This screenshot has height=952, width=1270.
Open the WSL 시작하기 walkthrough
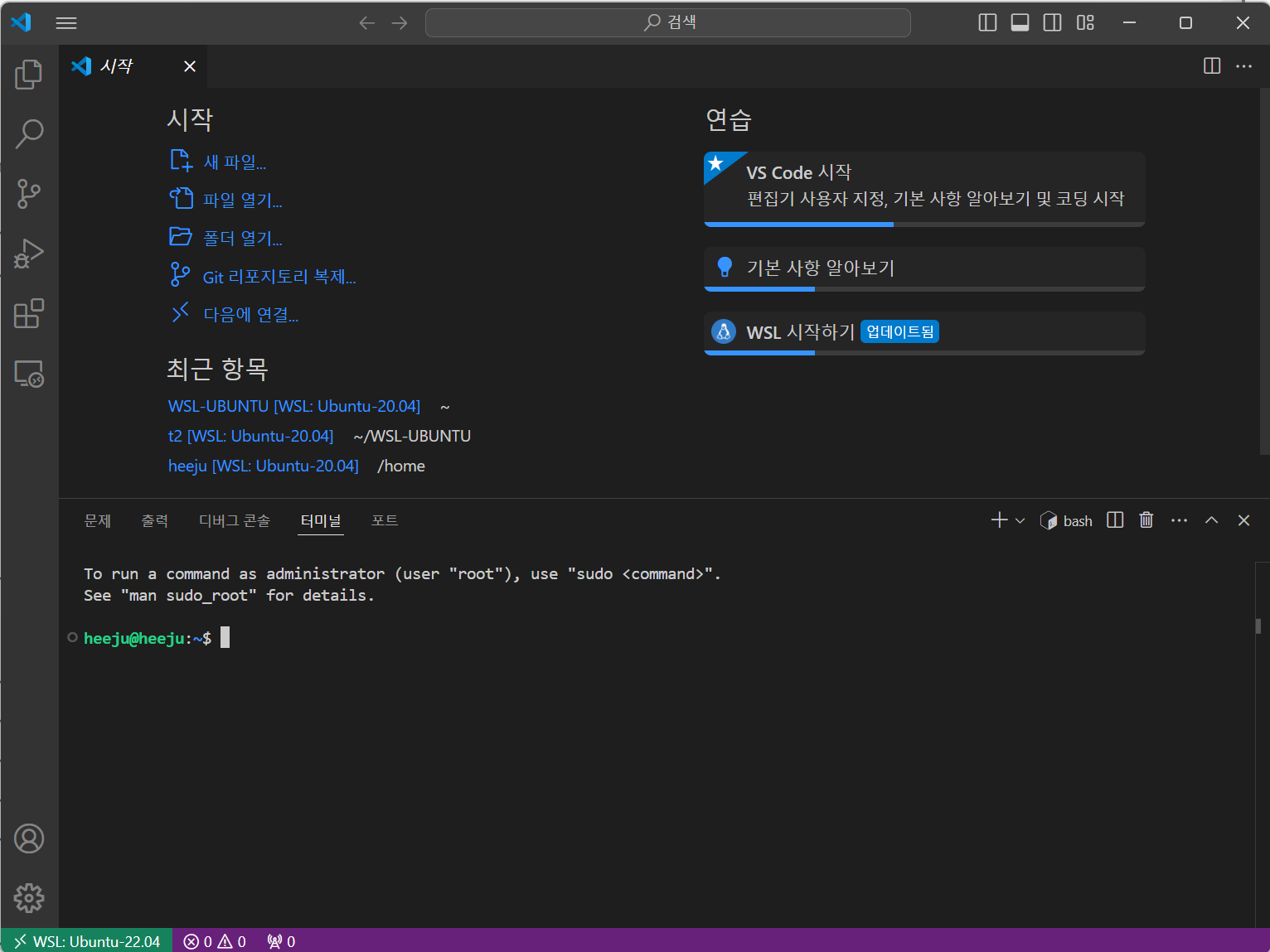924,333
